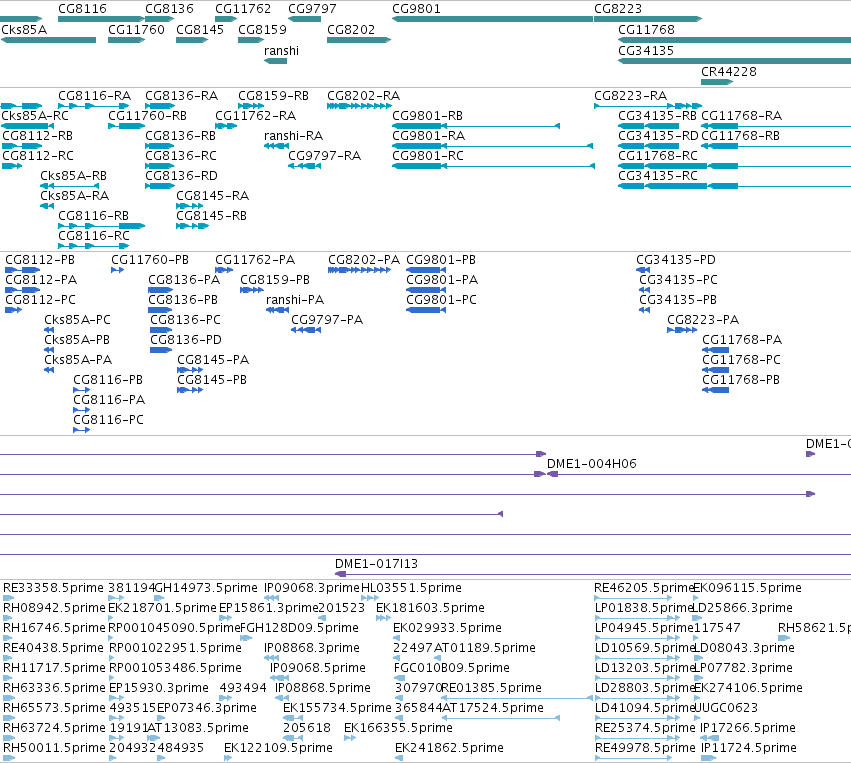Click the CG11762 gene label
Image resolution: width=851 pixels, height=763 pixels.
pyautogui.click(x=243, y=9)
